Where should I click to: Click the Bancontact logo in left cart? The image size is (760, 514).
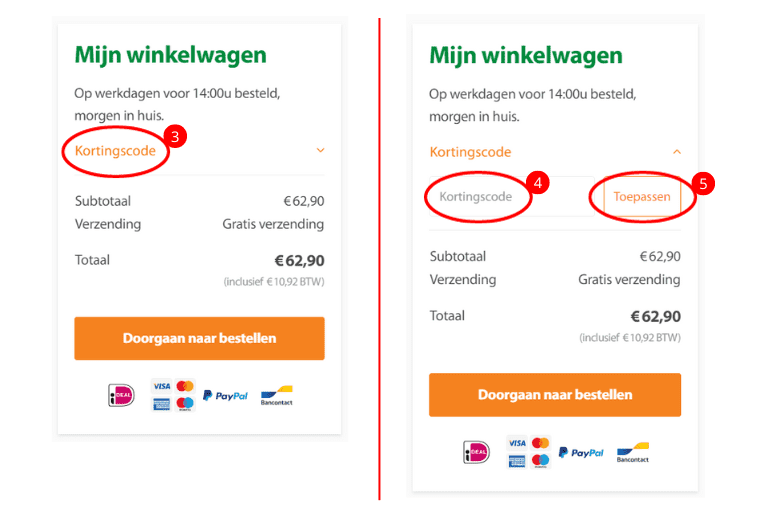[x=277, y=396]
